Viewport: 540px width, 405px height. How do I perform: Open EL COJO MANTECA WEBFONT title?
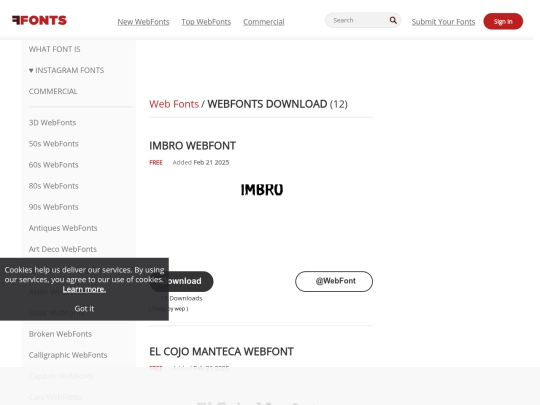click(x=221, y=352)
